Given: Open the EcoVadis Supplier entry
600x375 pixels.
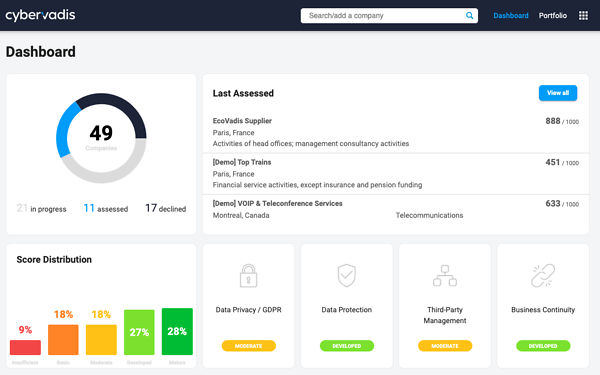Looking at the screenshot, I should [x=396, y=132].
